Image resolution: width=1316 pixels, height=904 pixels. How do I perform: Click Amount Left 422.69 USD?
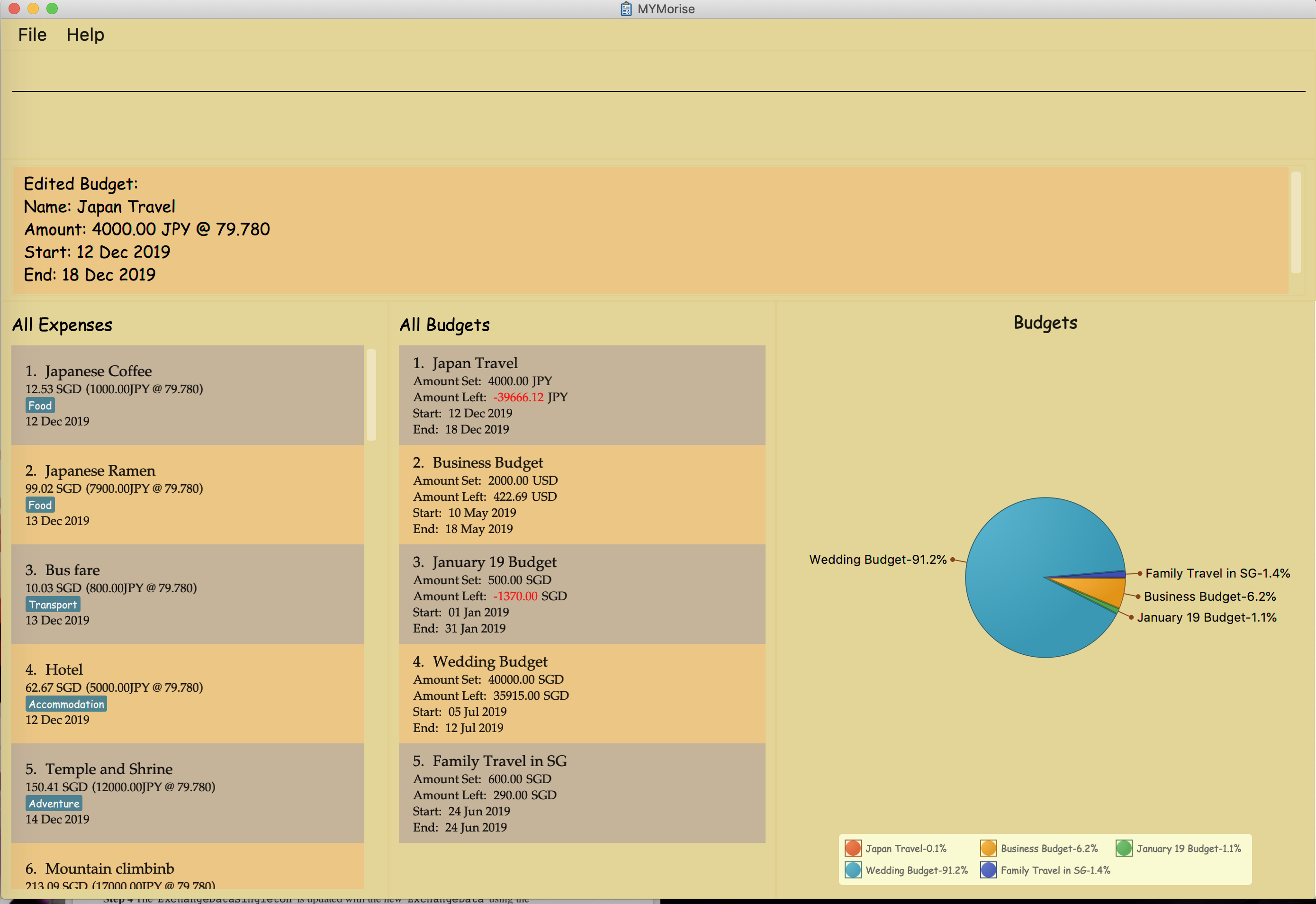point(485,497)
